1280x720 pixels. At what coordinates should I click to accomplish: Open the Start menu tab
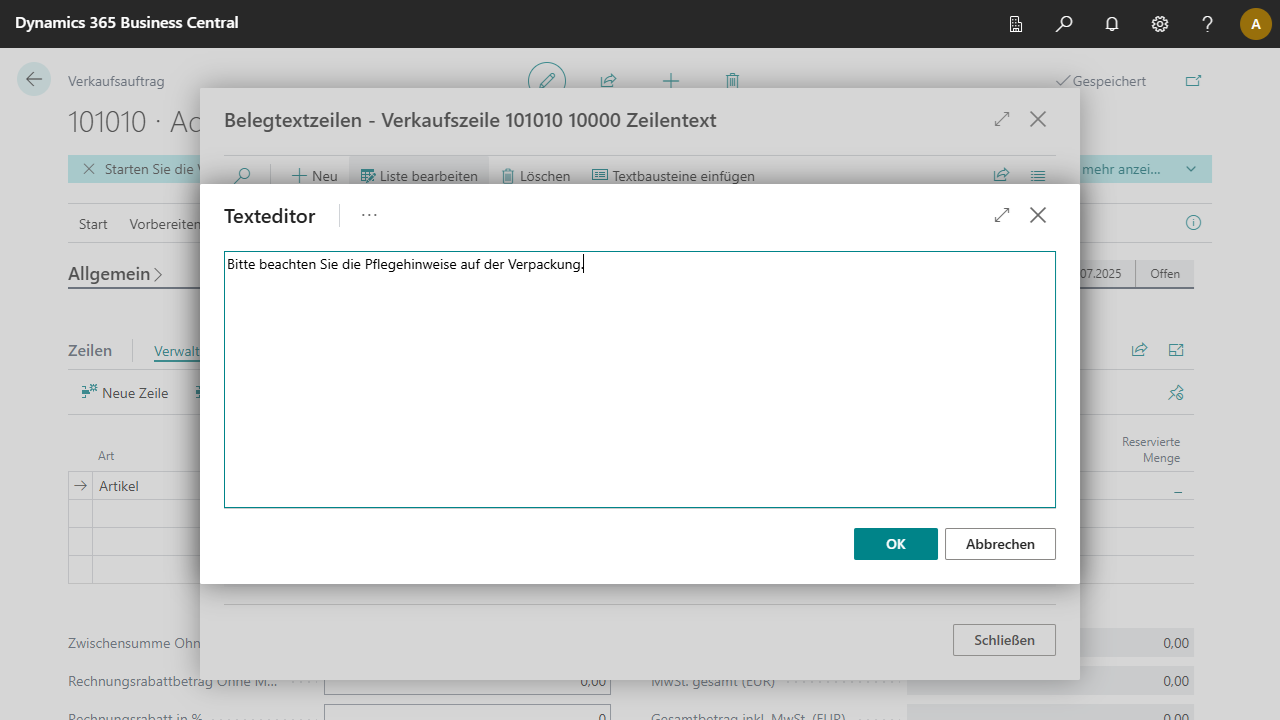tap(93, 224)
